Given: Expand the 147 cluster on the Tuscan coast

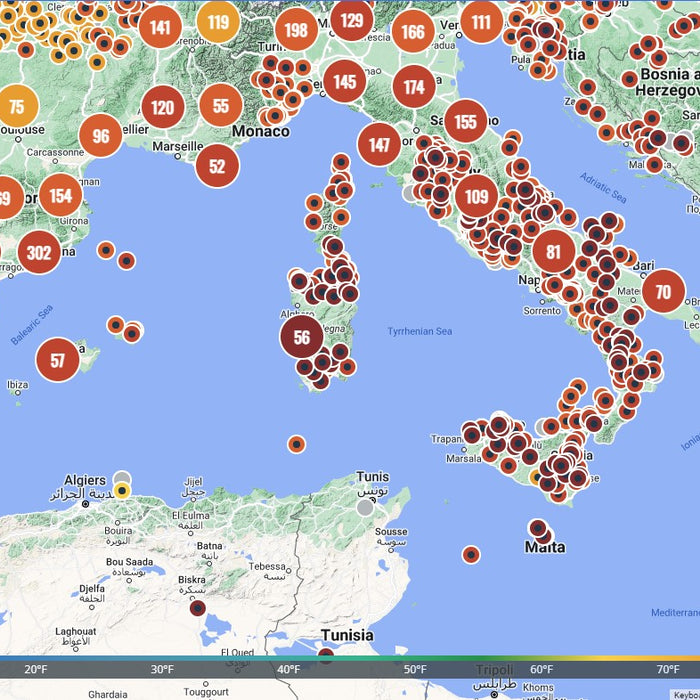Looking at the screenshot, I should click(379, 145).
